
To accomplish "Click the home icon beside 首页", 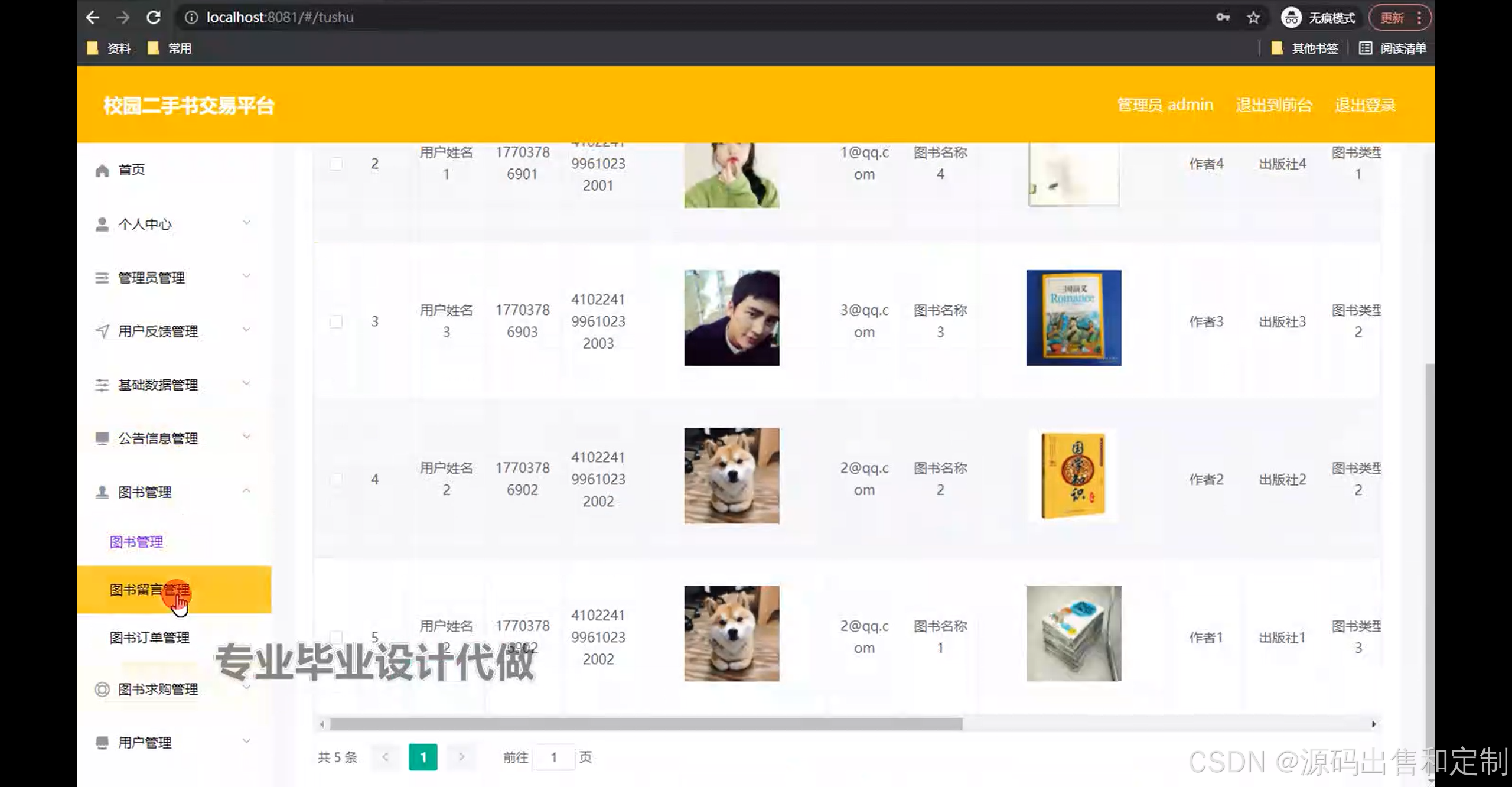I will coord(102,170).
